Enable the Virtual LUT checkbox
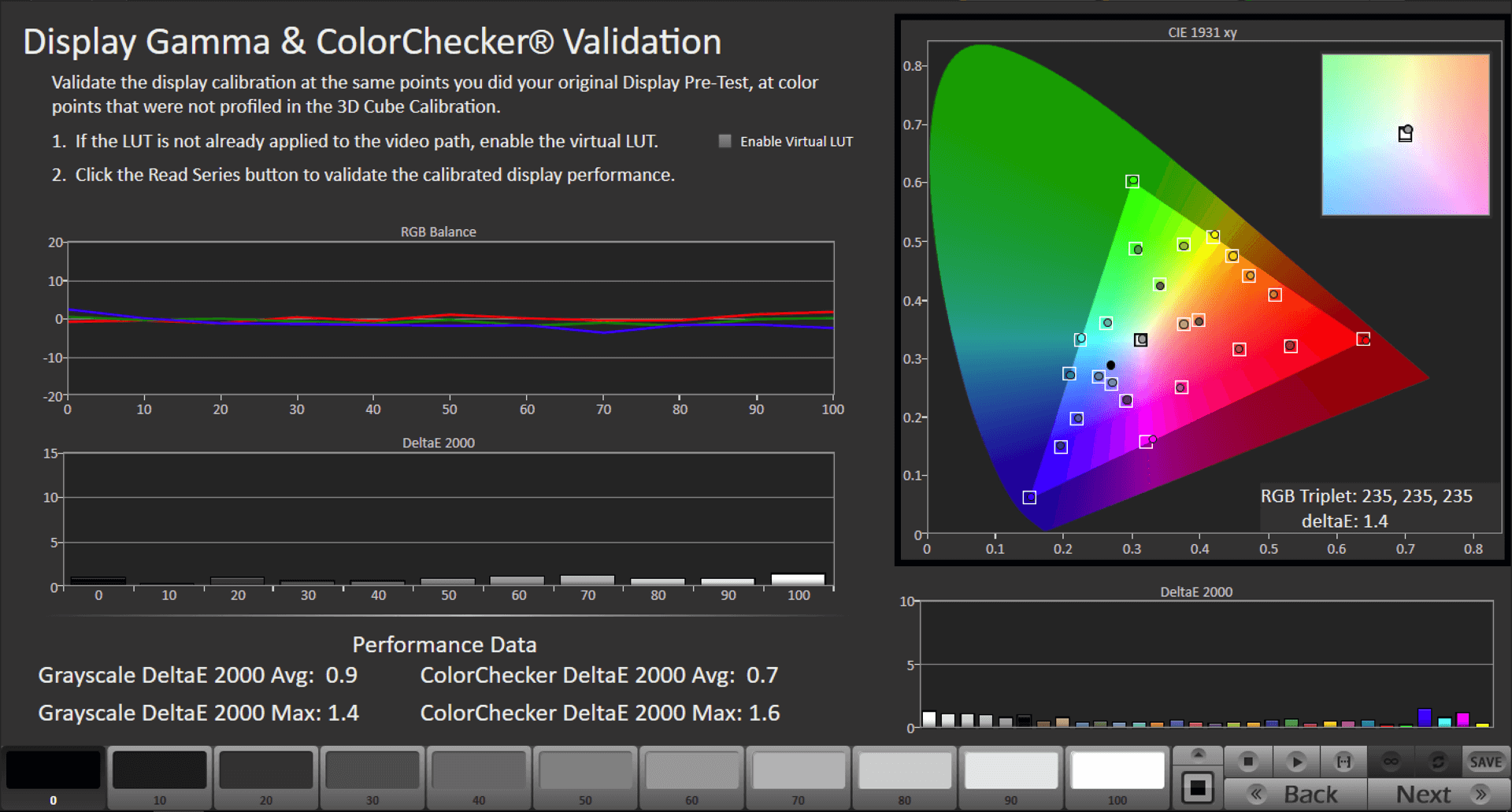 point(725,141)
